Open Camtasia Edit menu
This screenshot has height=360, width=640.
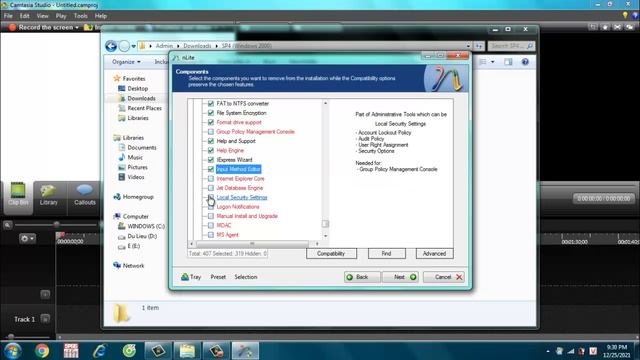(24, 16)
